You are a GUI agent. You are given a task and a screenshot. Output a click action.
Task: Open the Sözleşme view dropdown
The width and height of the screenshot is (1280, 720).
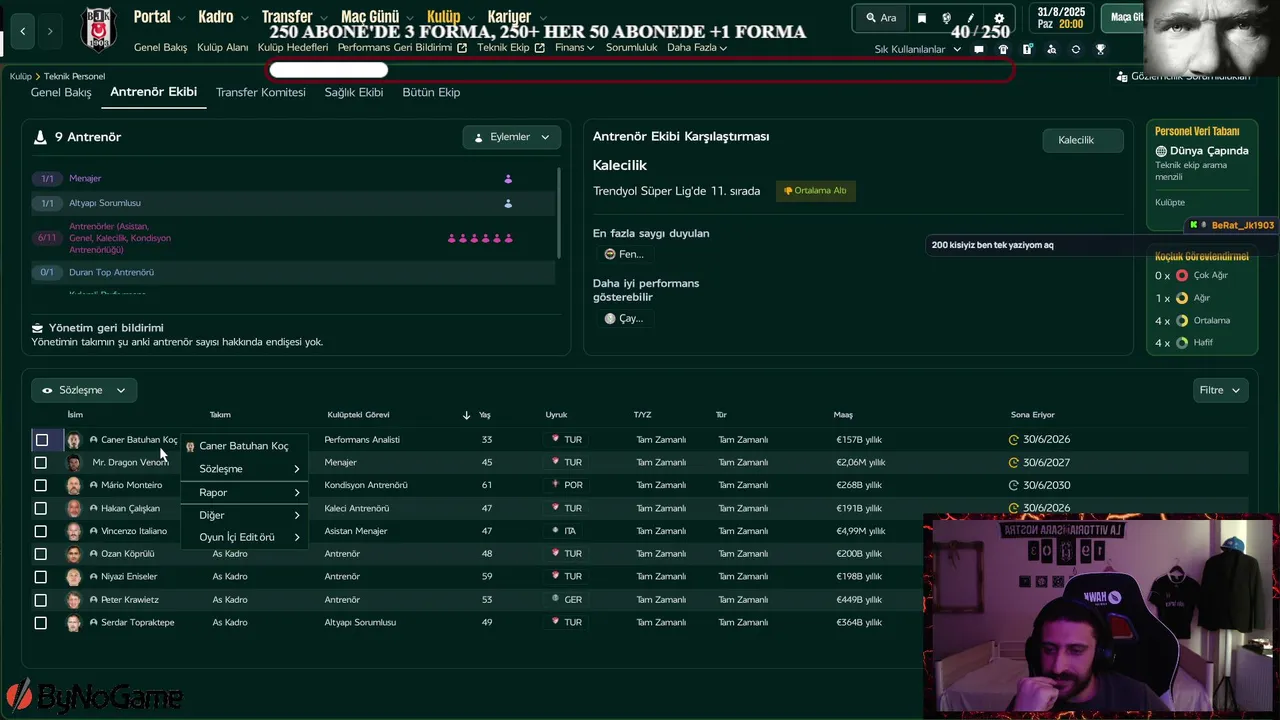click(x=84, y=390)
